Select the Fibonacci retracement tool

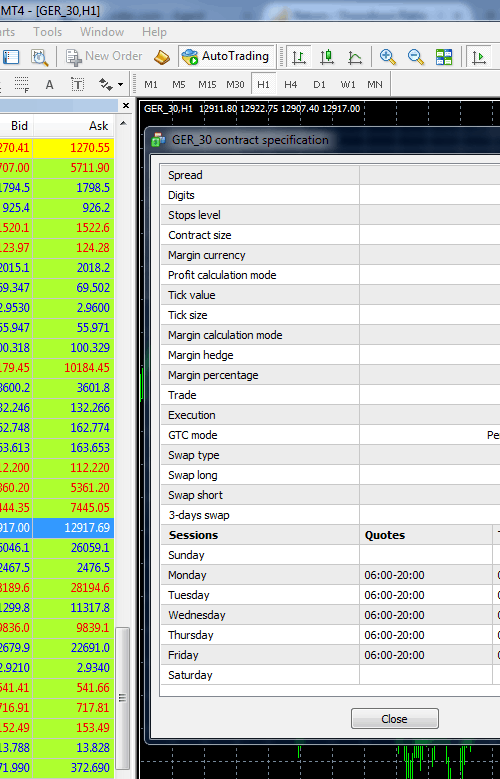pos(22,84)
